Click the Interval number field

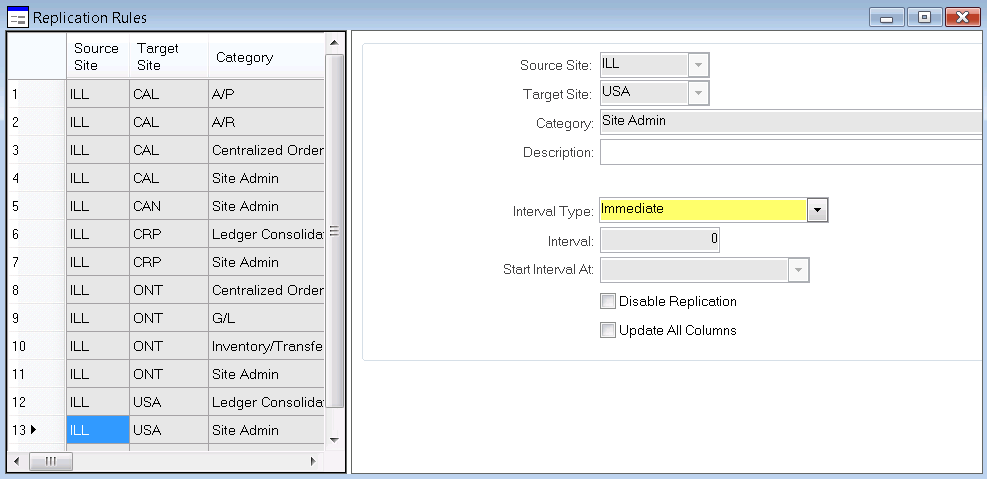point(658,240)
